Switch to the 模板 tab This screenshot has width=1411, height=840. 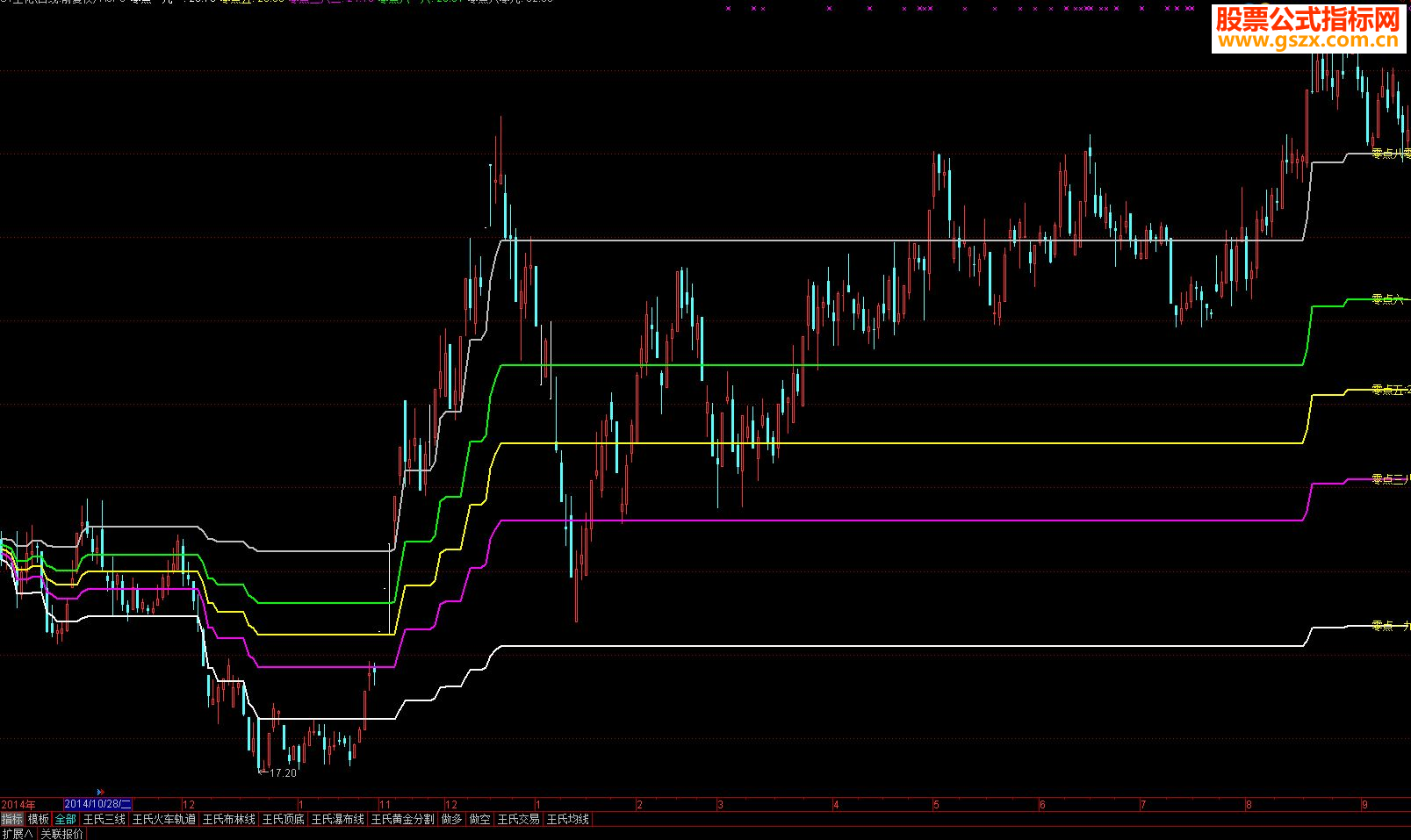pyautogui.click(x=39, y=819)
